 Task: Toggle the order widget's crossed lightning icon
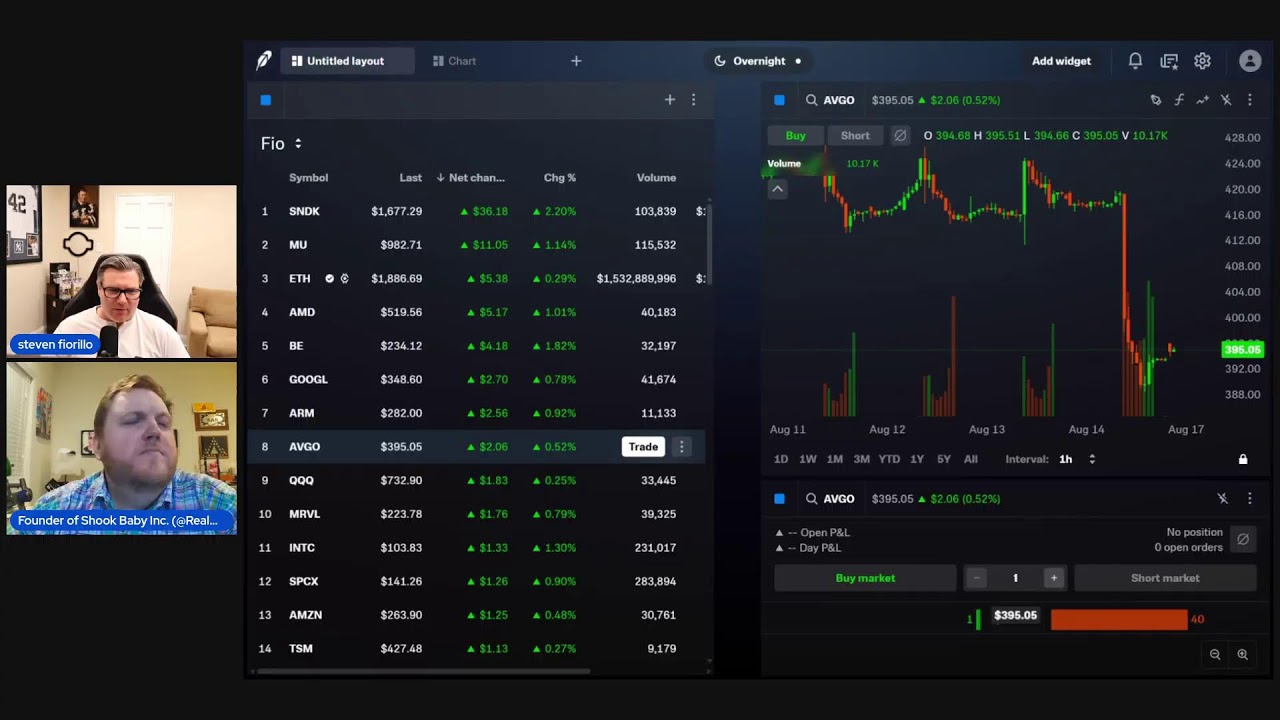(1222, 499)
